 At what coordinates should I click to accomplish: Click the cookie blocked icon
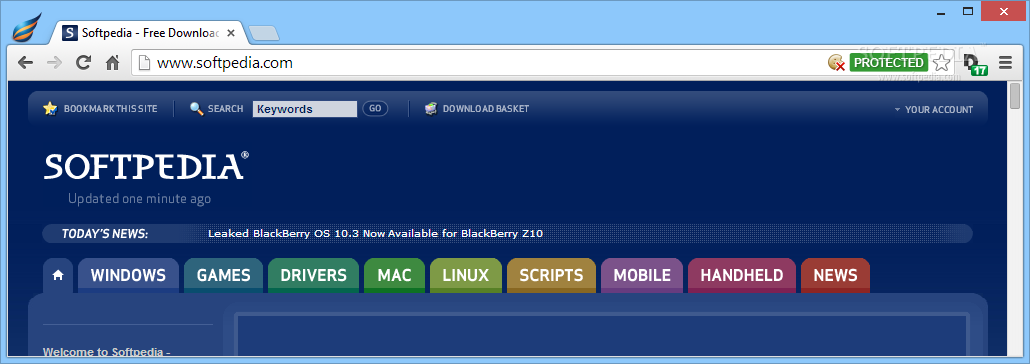coord(836,63)
